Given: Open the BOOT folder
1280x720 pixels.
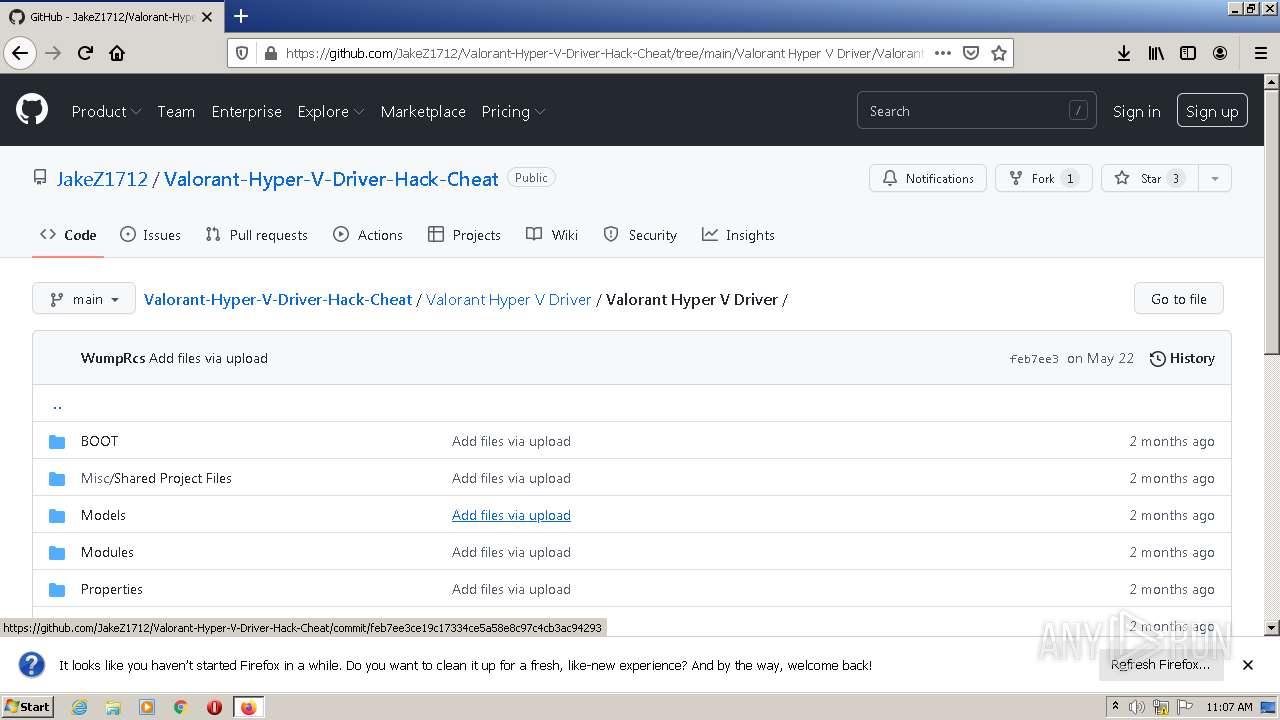Looking at the screenshot, I should click(x=99, y=441).
